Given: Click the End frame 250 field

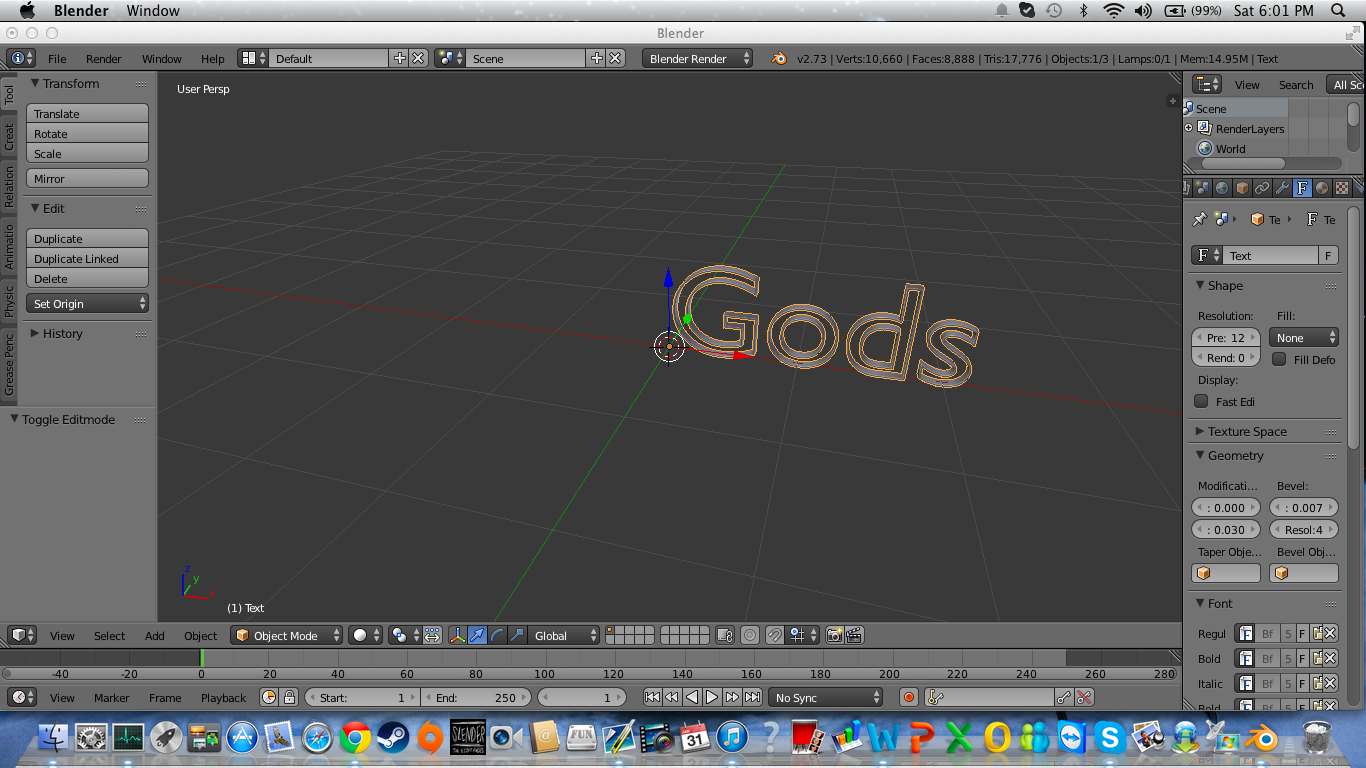Looking at the screenshot, I should click(x=477, y=697).
